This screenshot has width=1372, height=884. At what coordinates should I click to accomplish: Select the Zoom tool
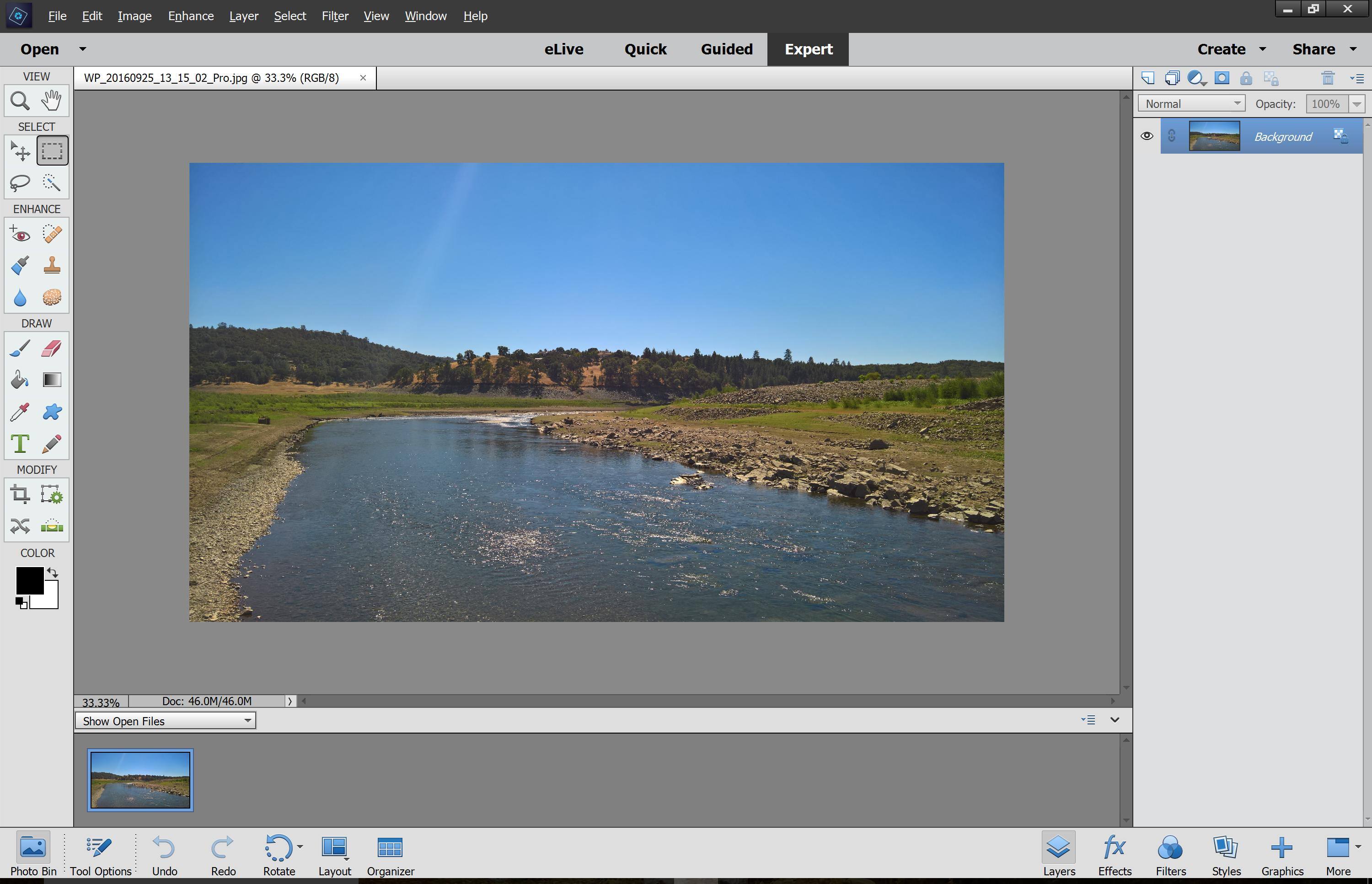(20, 101)
